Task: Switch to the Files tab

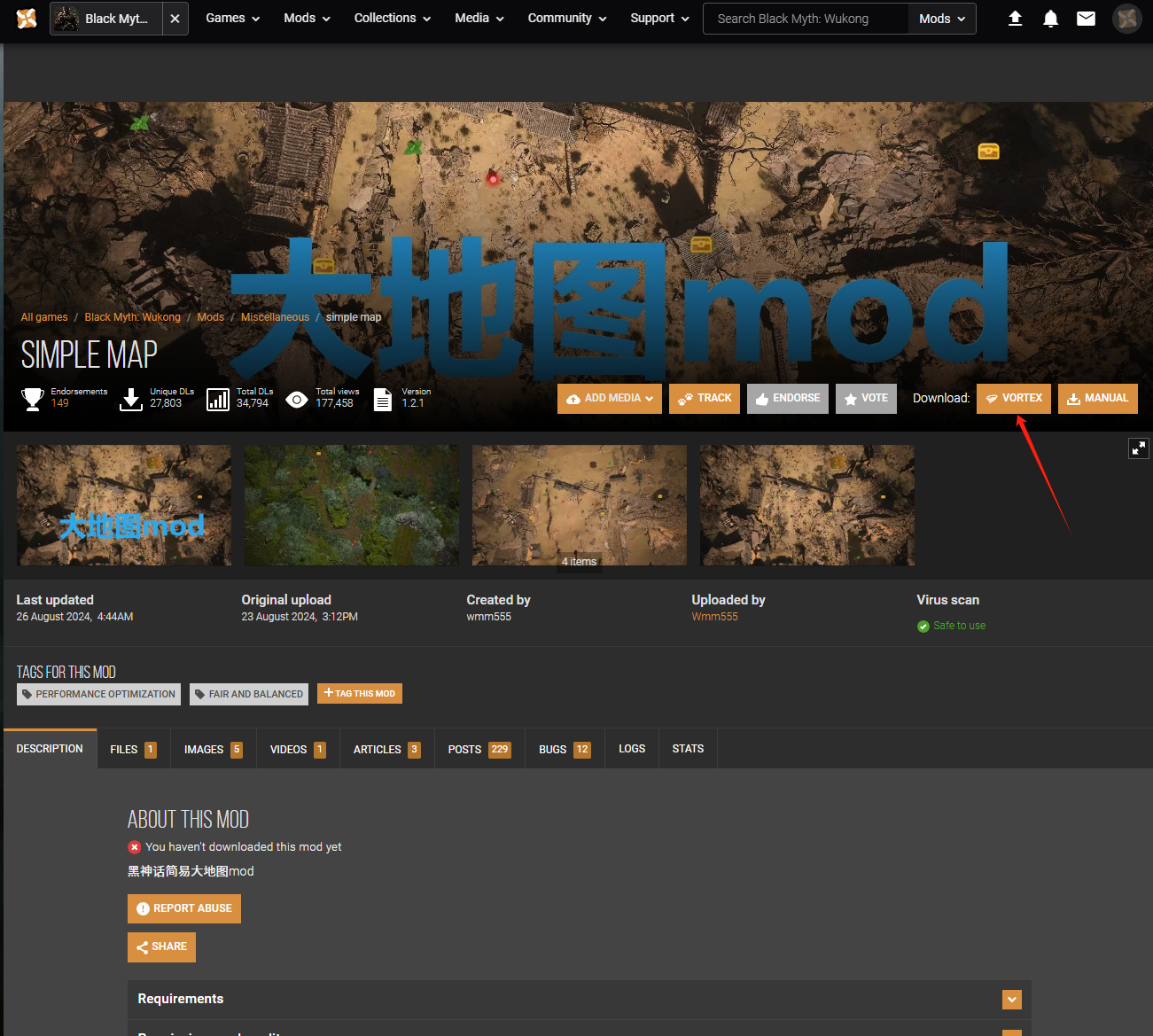Action: point(133,749)
